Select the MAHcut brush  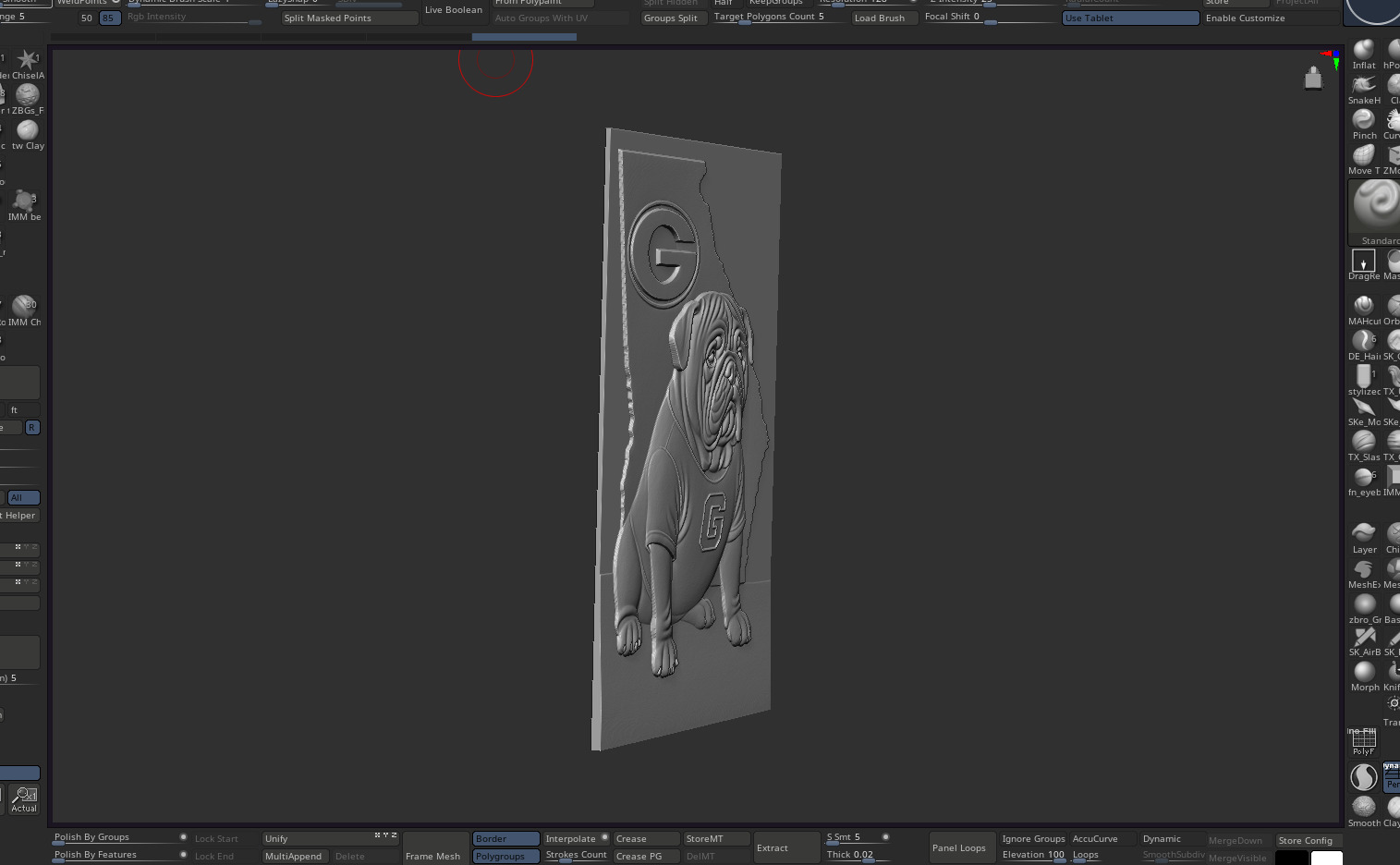pos(1364,310)
